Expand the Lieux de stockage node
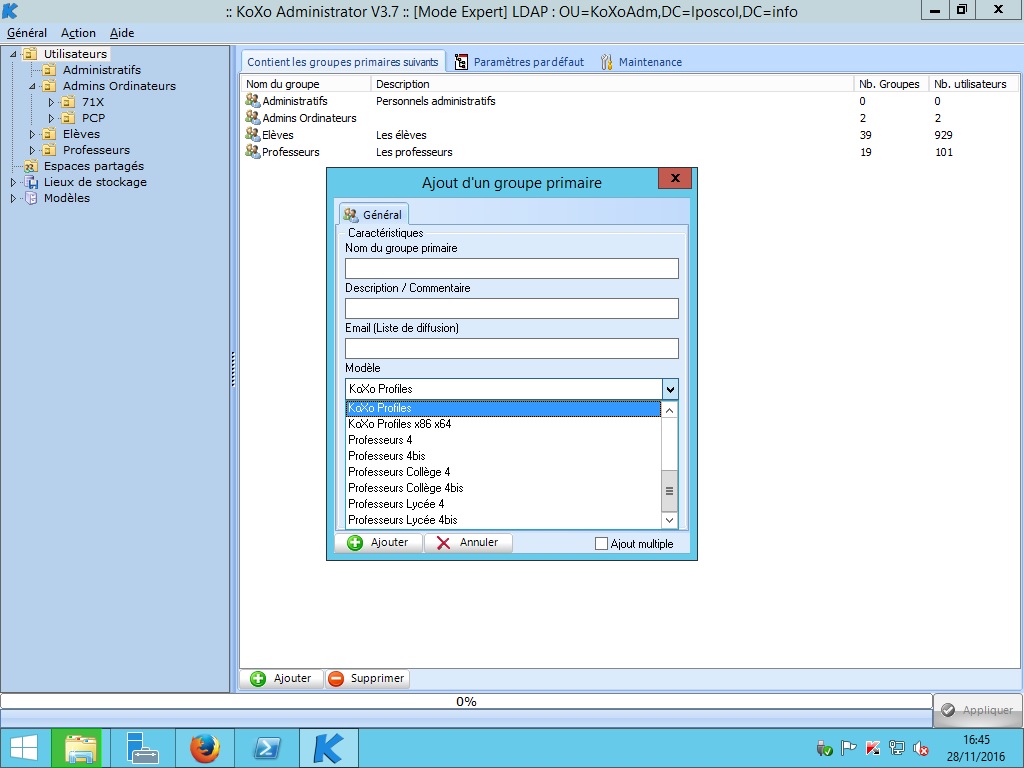This screenshot has height=768, width=1024. [x=13, y=182]
